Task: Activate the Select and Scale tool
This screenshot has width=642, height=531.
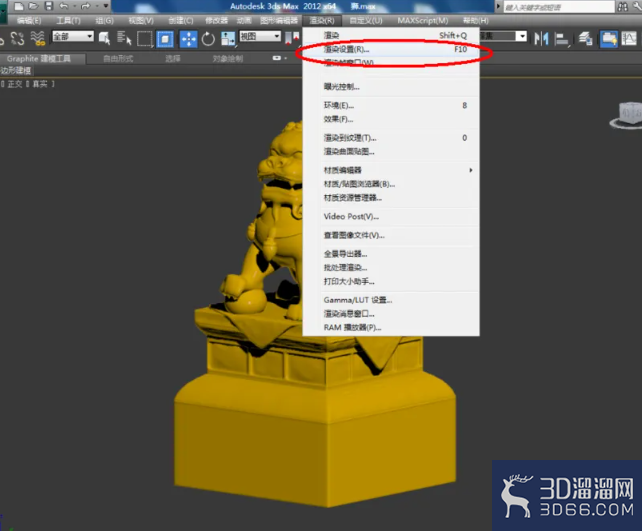Action: (x=228, y=39)
